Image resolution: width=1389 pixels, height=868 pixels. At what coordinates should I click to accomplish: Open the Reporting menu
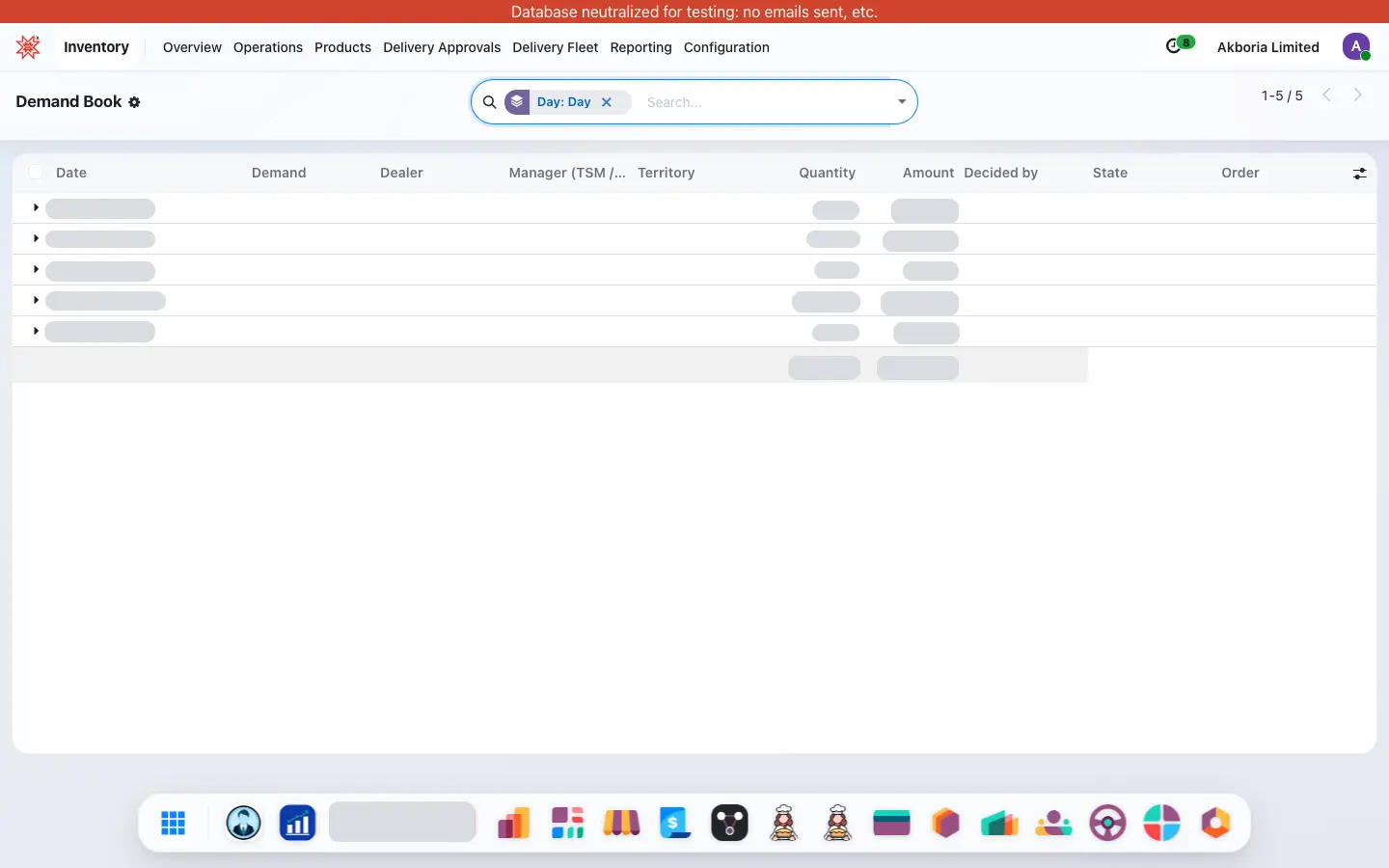(x=640, y=47)
